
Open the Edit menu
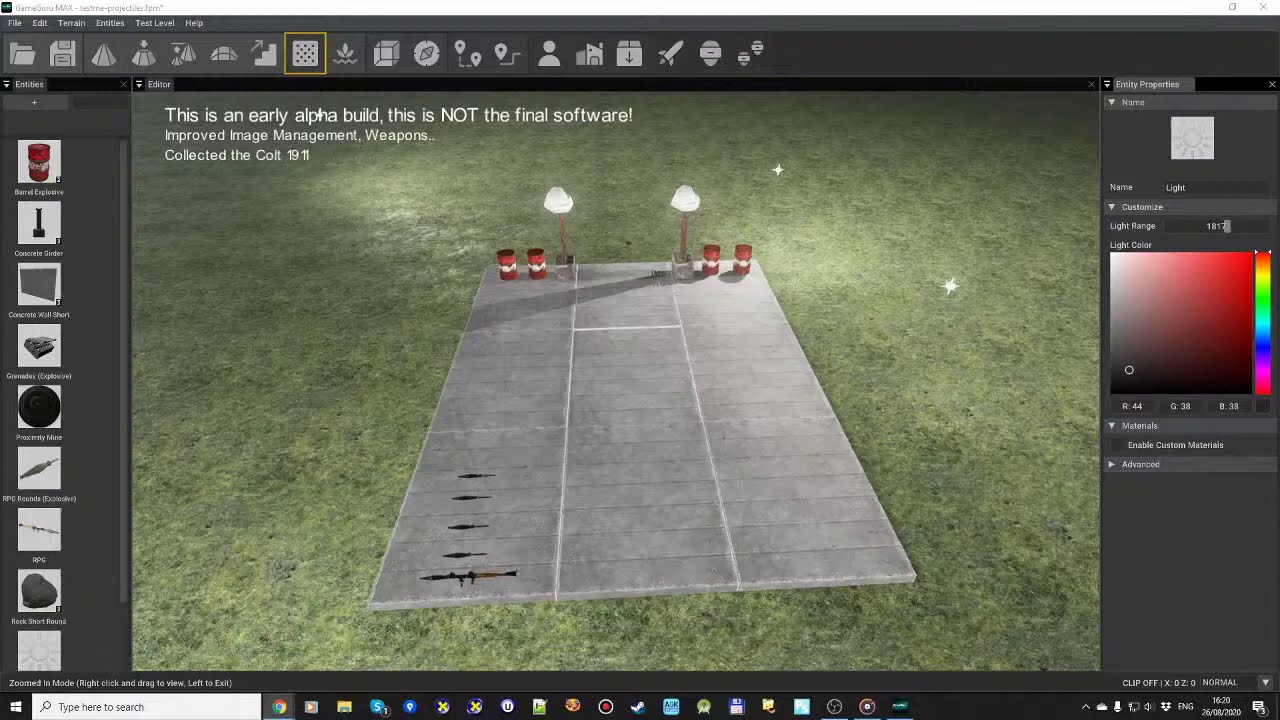[40, 23]
